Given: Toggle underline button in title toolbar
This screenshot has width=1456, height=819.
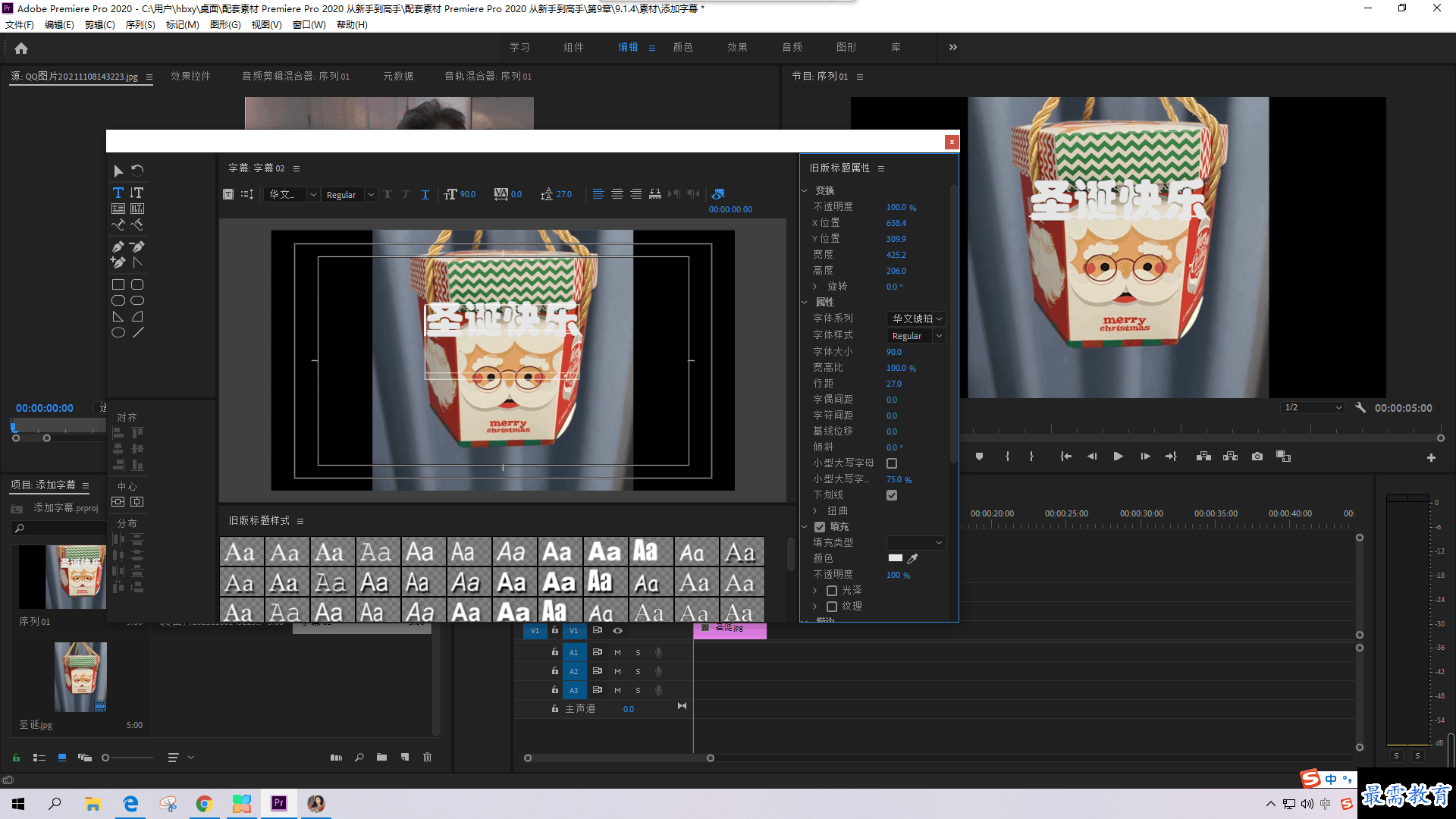Looking at the screenshot, I should pyautogui.click(x=425, y=194).
